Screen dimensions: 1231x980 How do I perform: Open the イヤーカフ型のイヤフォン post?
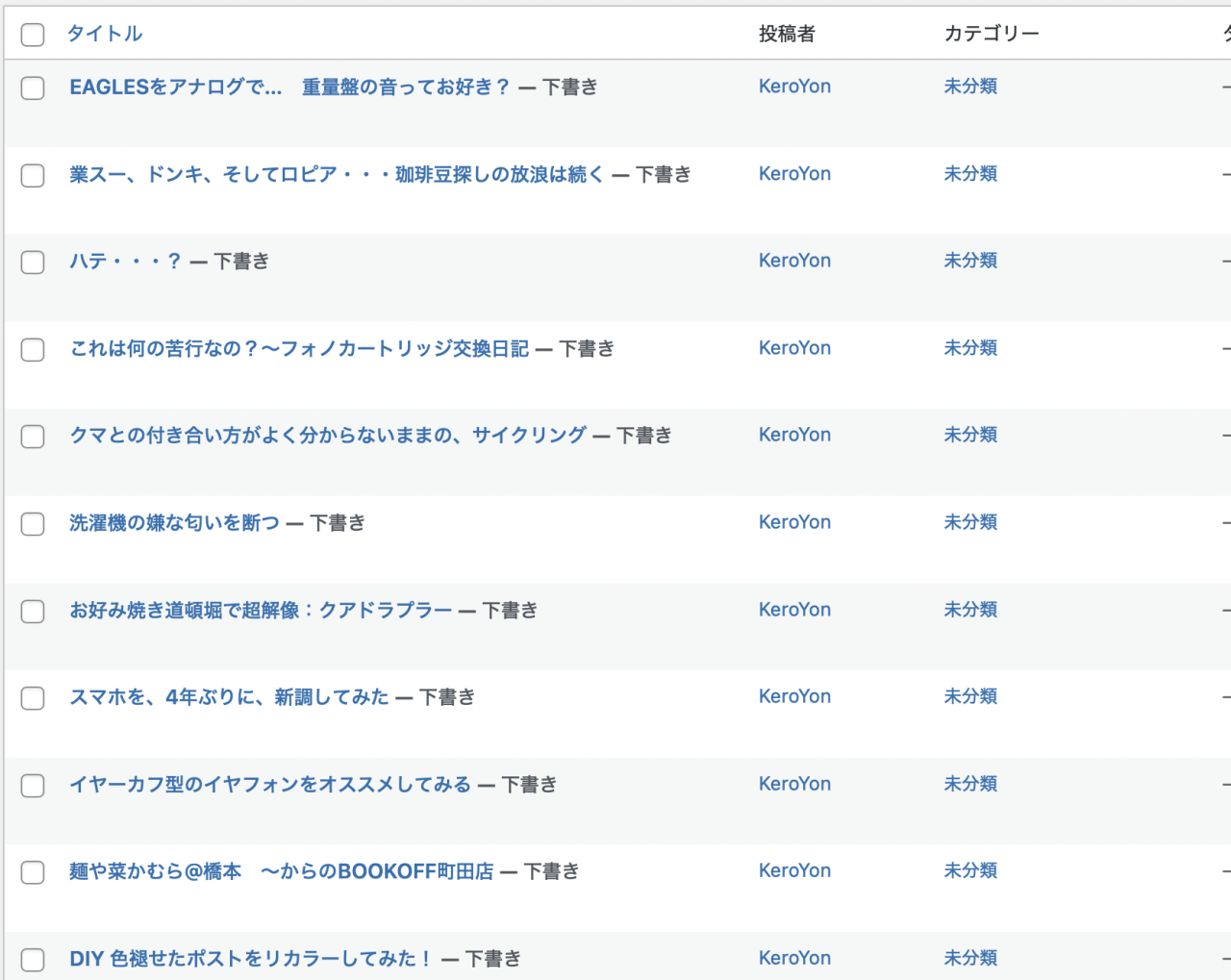tap(269, 785)
